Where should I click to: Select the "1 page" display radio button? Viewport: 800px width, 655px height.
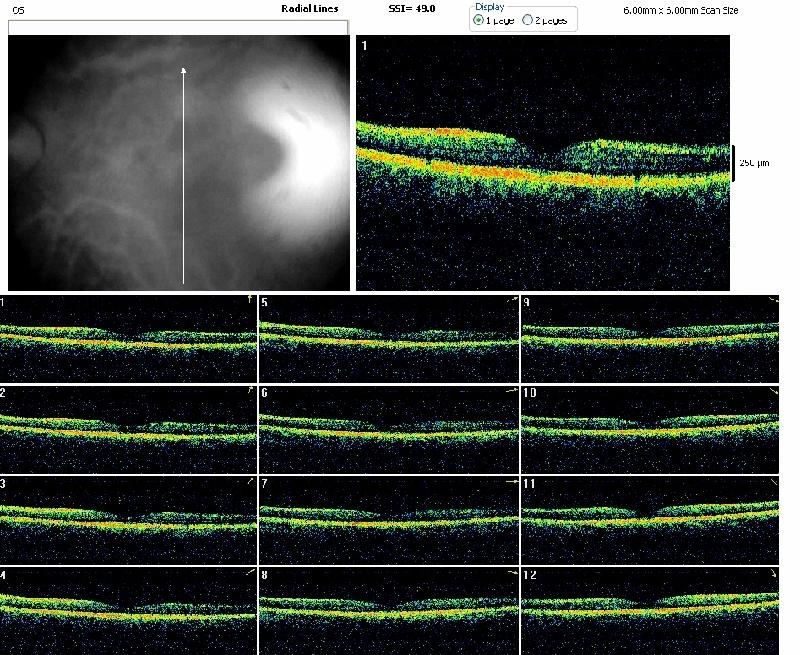pyautogui.click(x=478, y=20)
